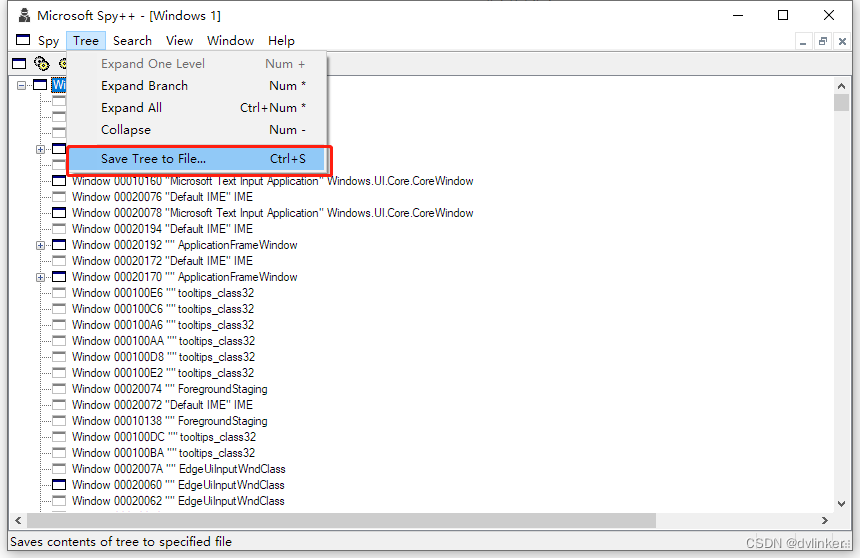Image resolution: width=860 pixels, height=558 pixels.
Task: Expand Window 00020170 ApplicationFrameWindow node
Action: 41,277
